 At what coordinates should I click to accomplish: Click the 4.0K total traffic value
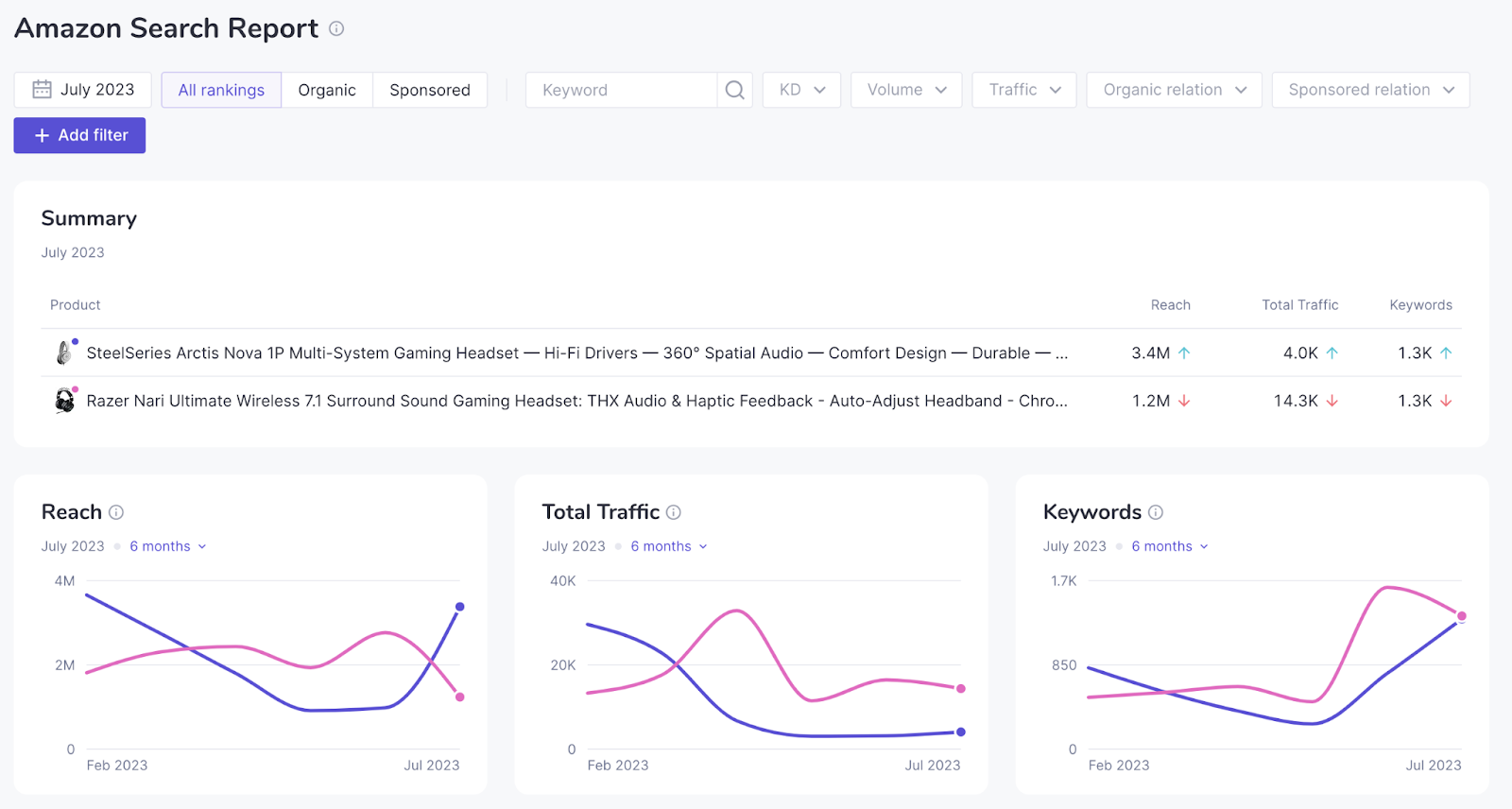pos(1300,353)
